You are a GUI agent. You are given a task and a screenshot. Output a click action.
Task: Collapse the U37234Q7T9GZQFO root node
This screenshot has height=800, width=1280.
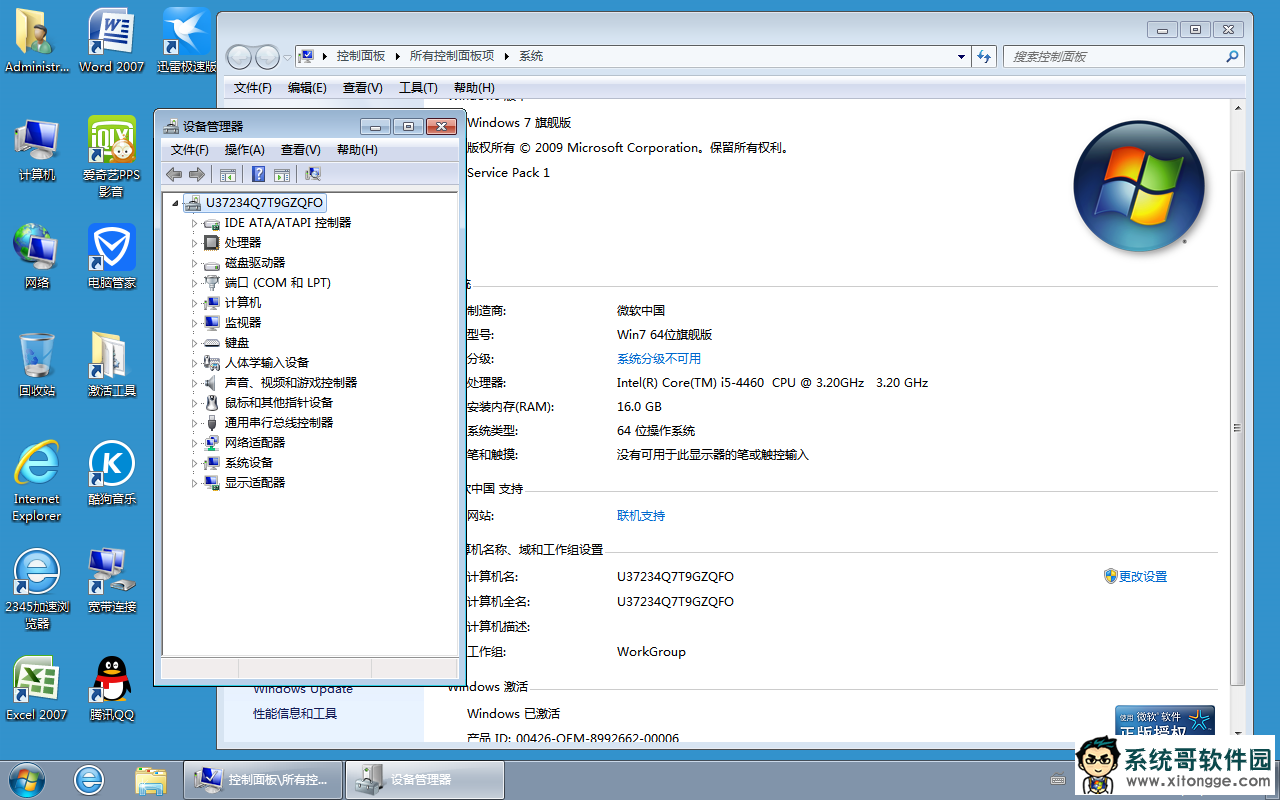click(x=175, y=203)
